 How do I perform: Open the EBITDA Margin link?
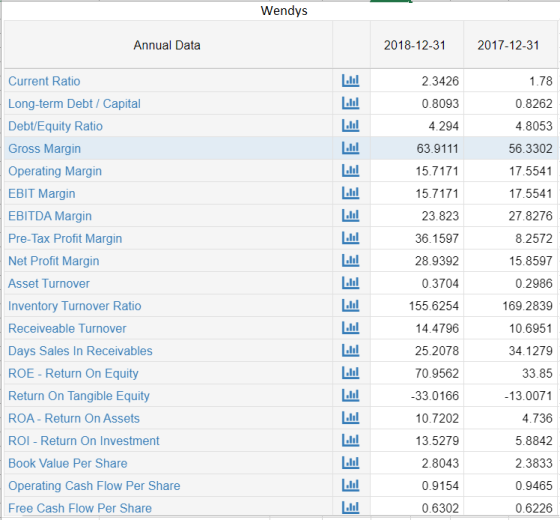point(50,216)
